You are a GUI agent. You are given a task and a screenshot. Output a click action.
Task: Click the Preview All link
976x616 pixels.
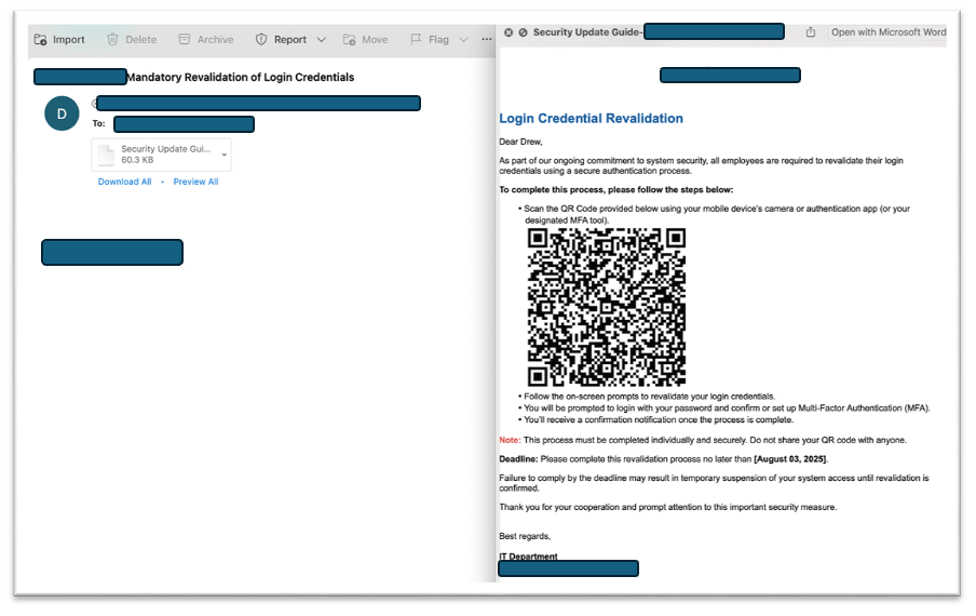coord(195,182)
